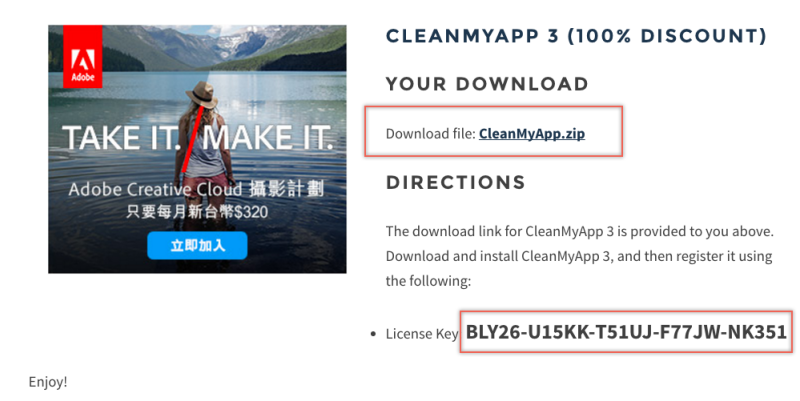Click the bullet point before License Key
The image size is (800, 401).
coord(373,334)
